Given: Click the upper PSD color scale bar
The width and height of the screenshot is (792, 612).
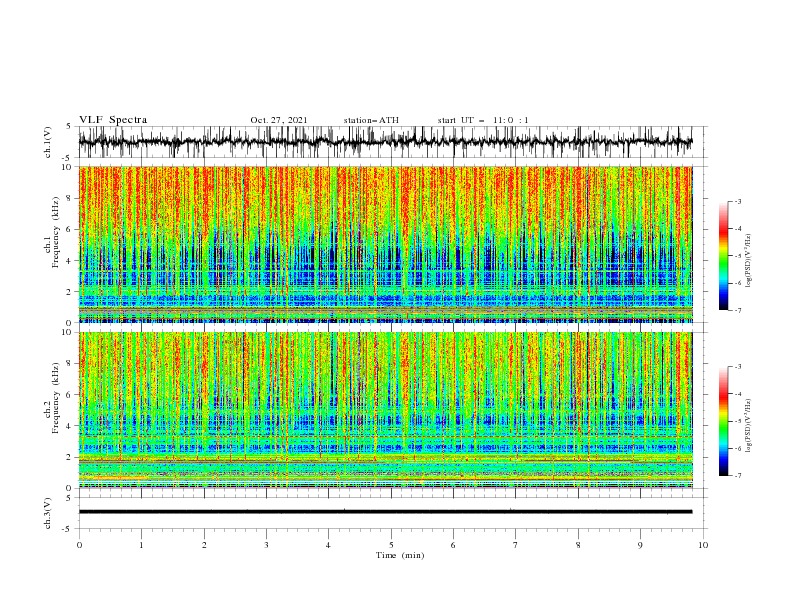Looking at the screenshot, I should pyautogui.click(x=723, y=256).
